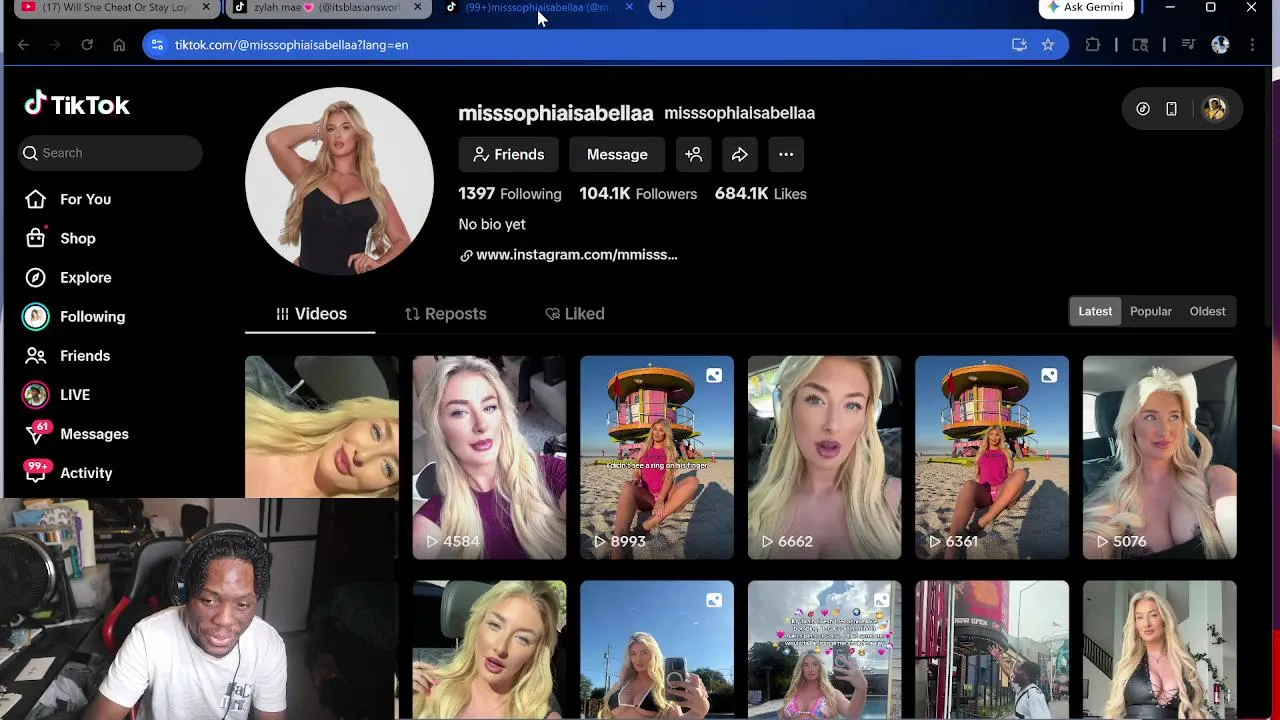Close the zylah mae browser tab
The height and width of the screenshot is (720, 1280).
[x=418, y=8]
